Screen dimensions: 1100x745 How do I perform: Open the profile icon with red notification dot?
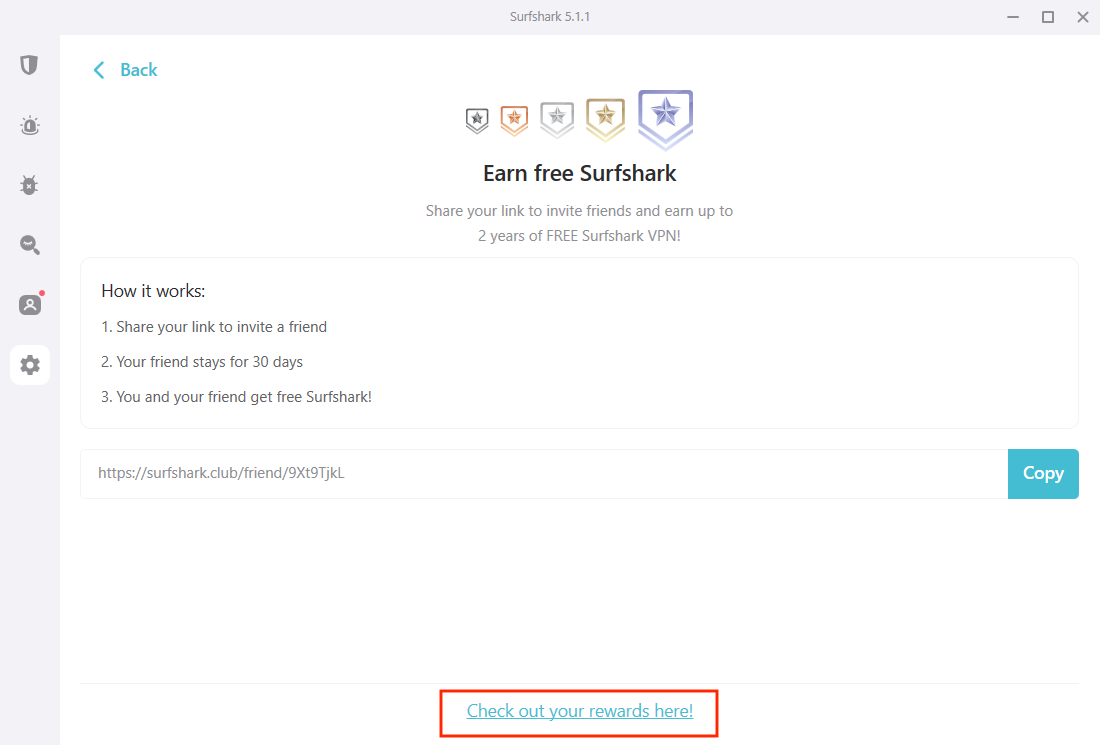[30, 304]
